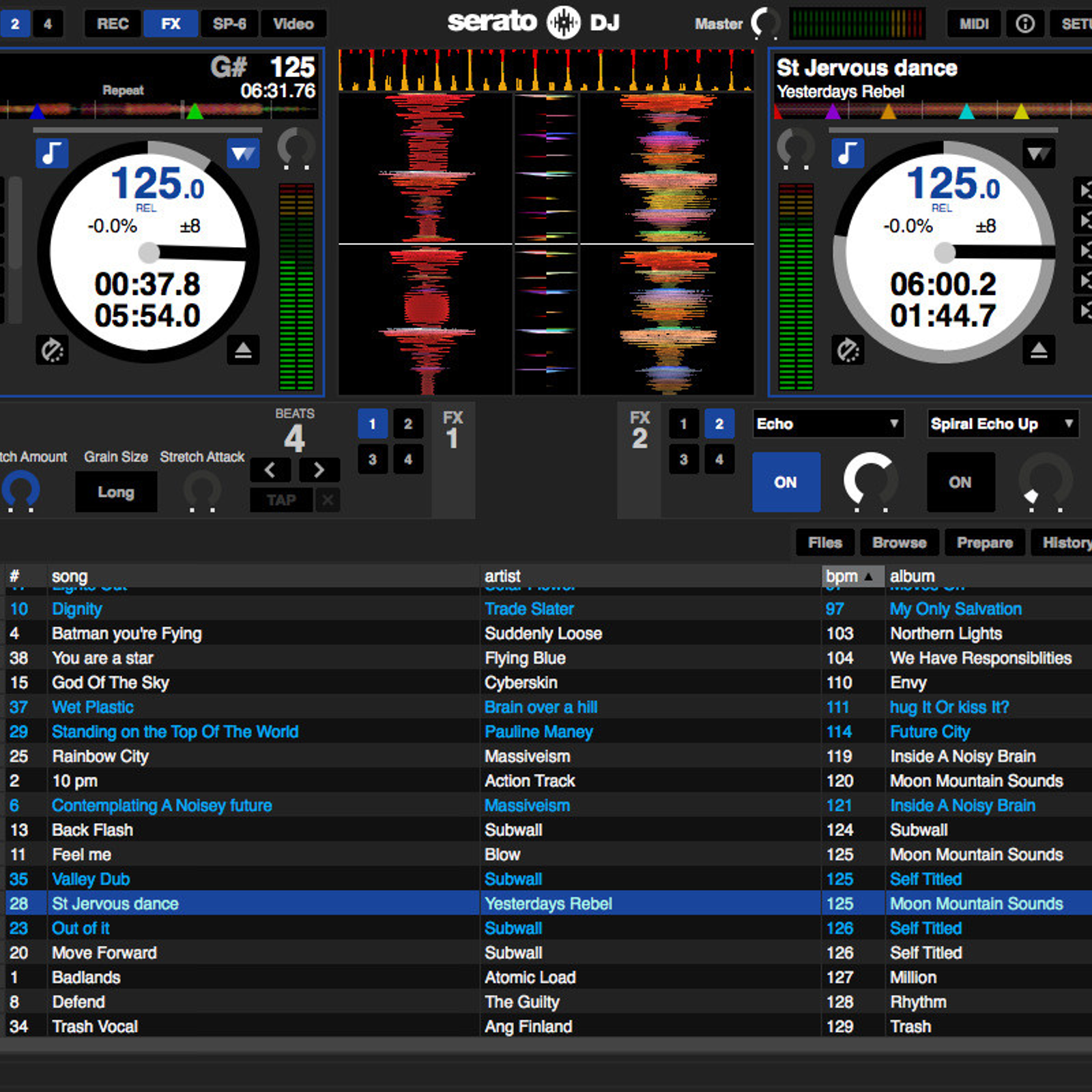1092x1092 pixels.
Task: Assign FX 2 to deck 3
Action: pos(684,459)
